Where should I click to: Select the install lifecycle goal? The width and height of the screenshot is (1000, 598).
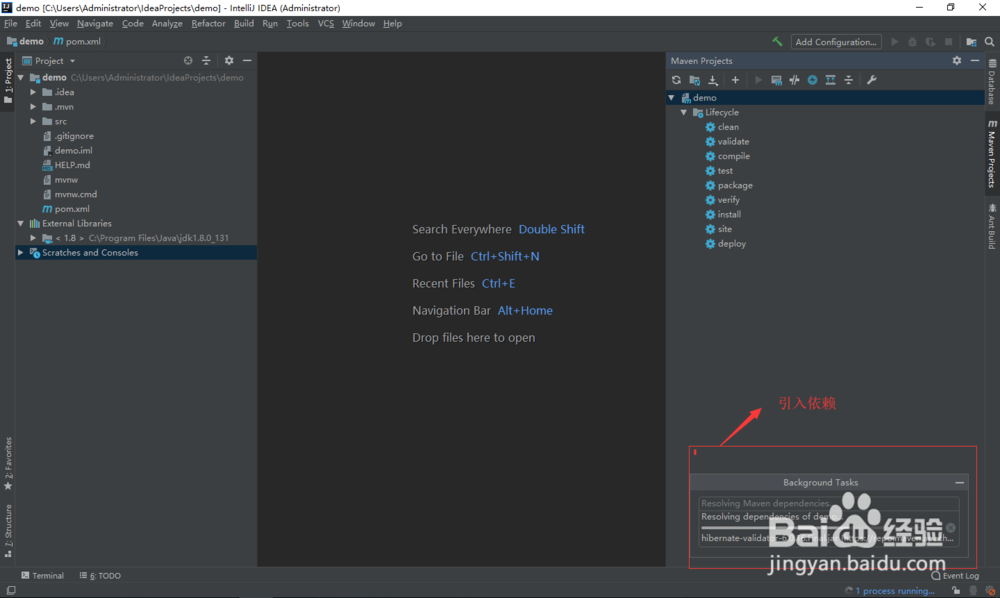723,215
